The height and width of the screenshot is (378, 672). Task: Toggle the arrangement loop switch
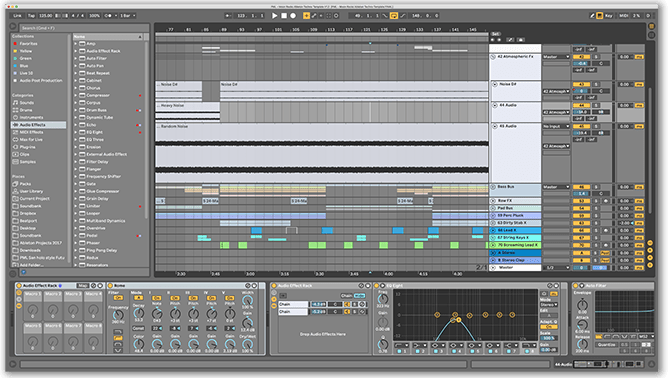[x=393, y=15]
